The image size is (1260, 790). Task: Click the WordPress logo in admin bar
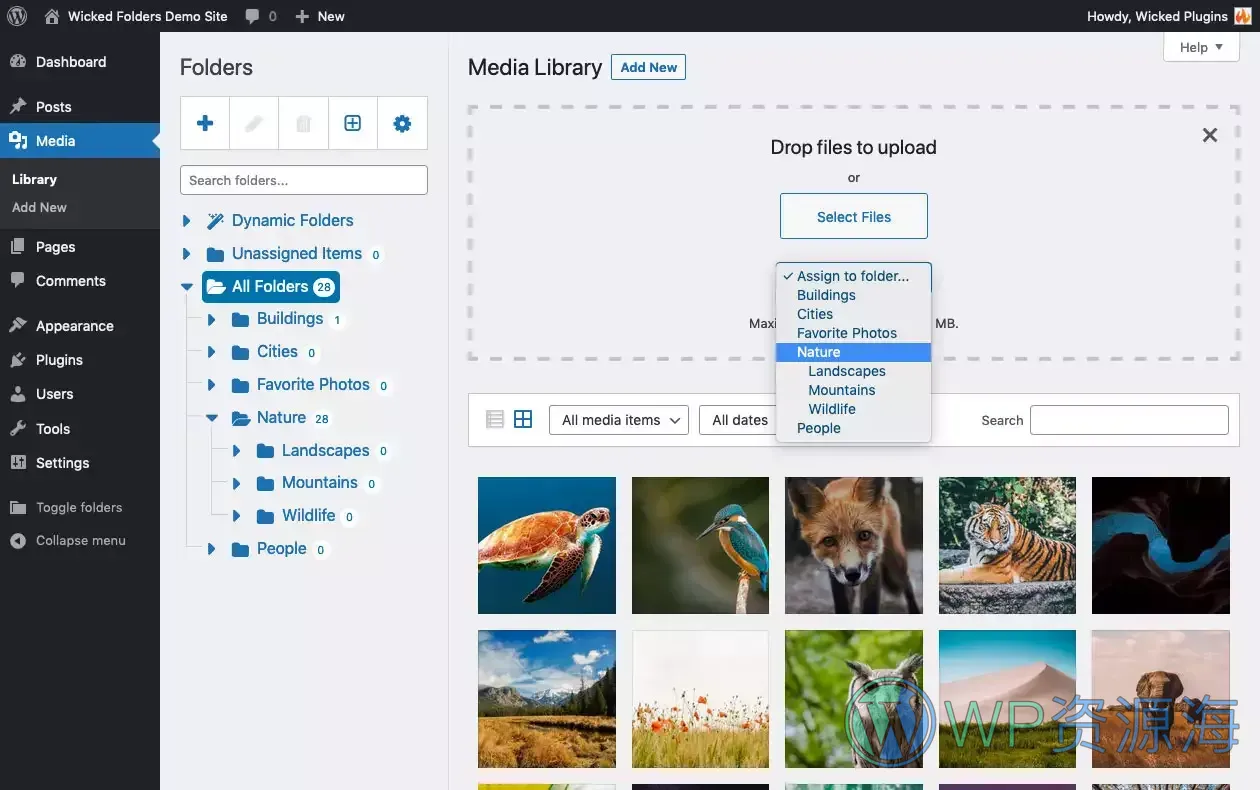pos(17,15)
